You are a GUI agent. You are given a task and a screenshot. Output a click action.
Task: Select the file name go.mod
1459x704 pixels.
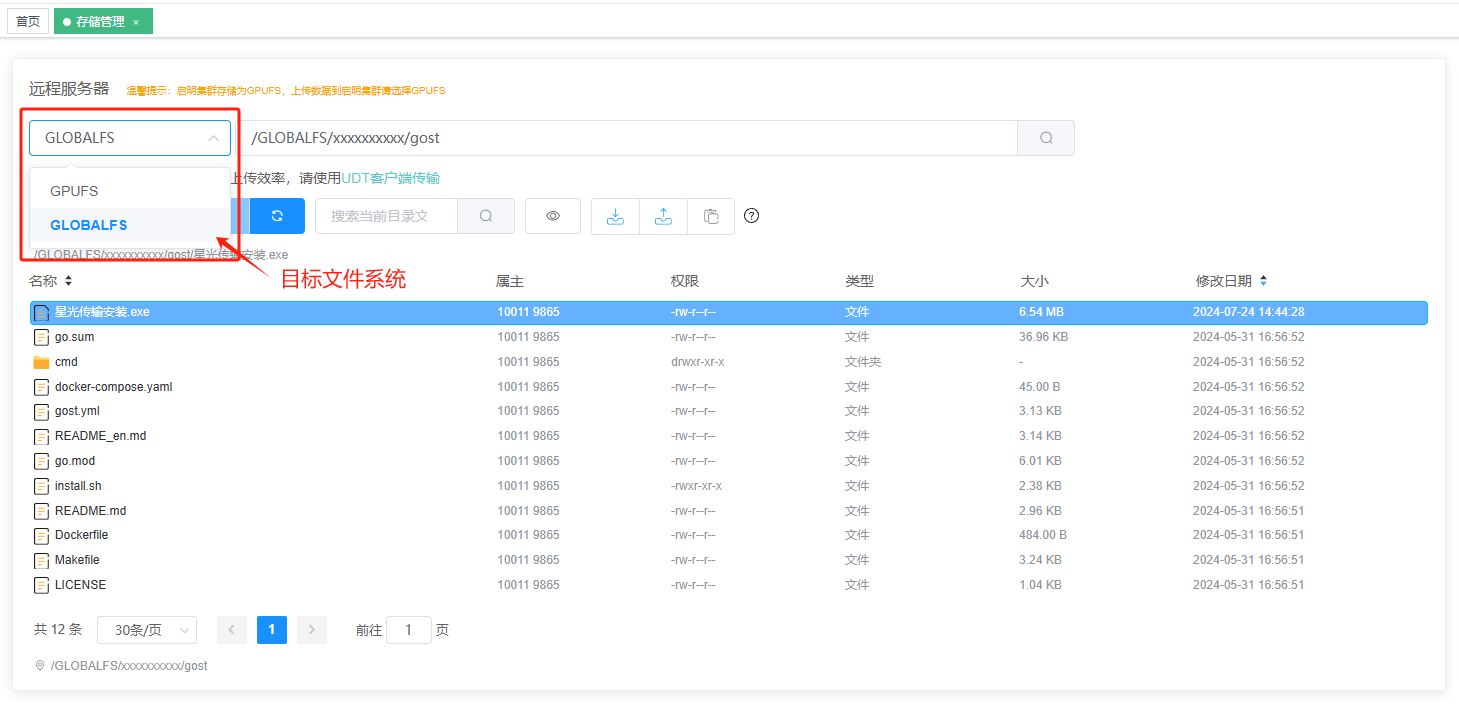click(x=75, y=461)
